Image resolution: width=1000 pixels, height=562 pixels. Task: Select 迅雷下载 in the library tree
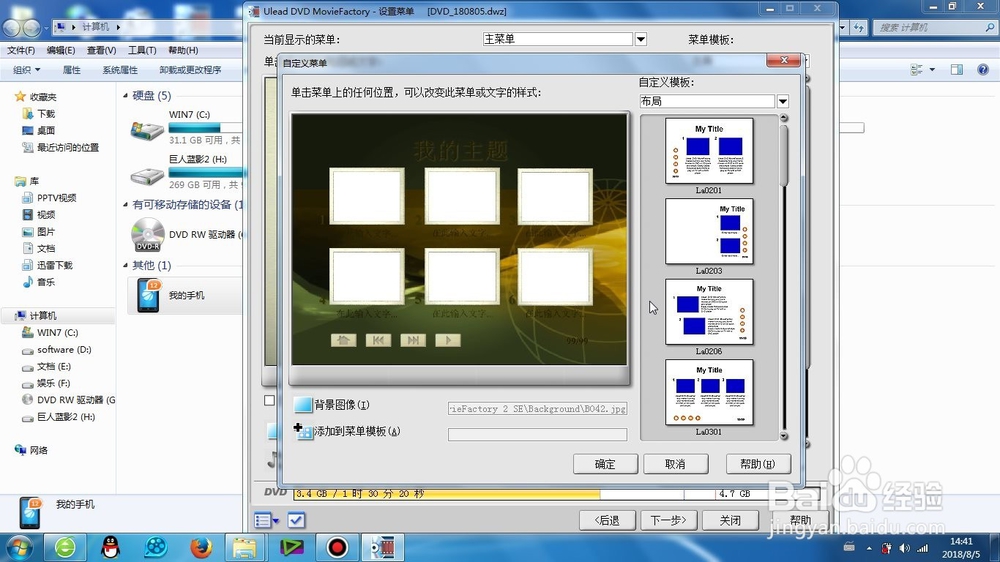(x=55, y=265)
